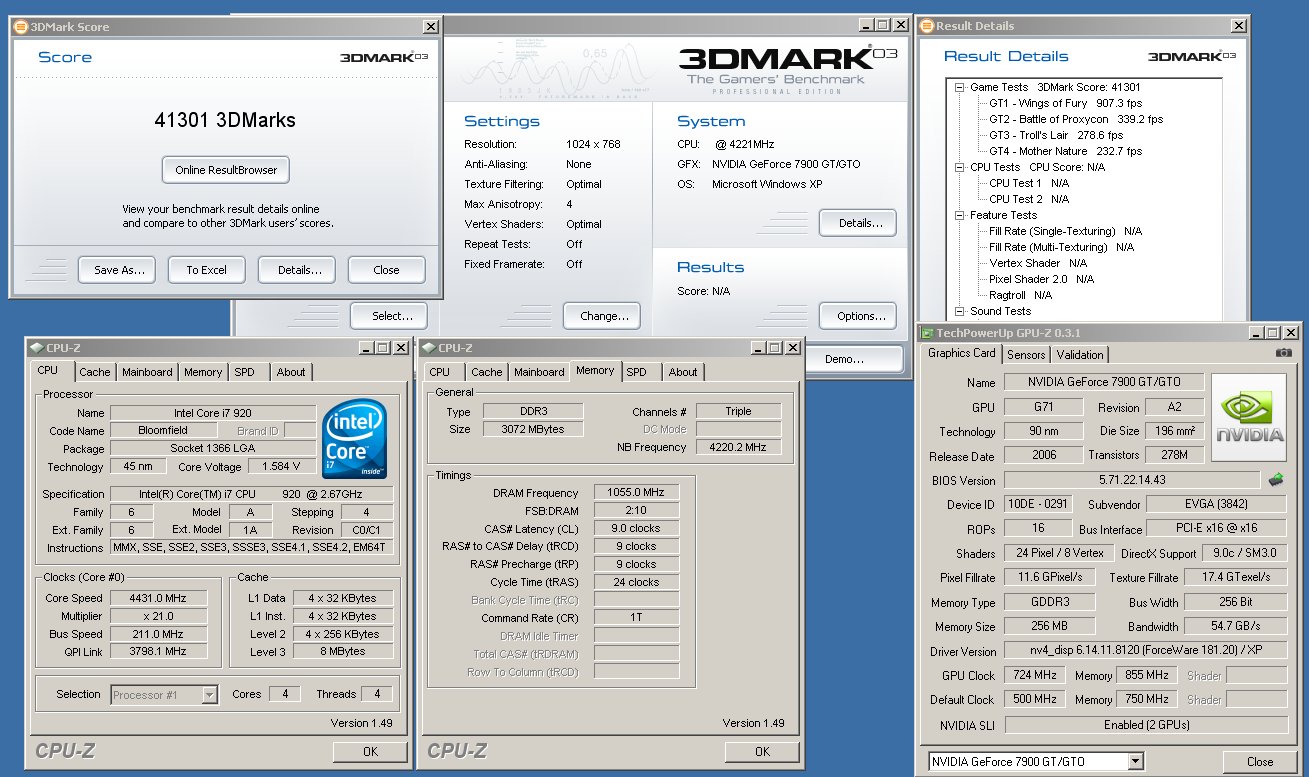The width and height of the screenshot is (1309, 777).
Task: Click the BIOS save chip icon in GPU-Z
Action: [1276, 480]
